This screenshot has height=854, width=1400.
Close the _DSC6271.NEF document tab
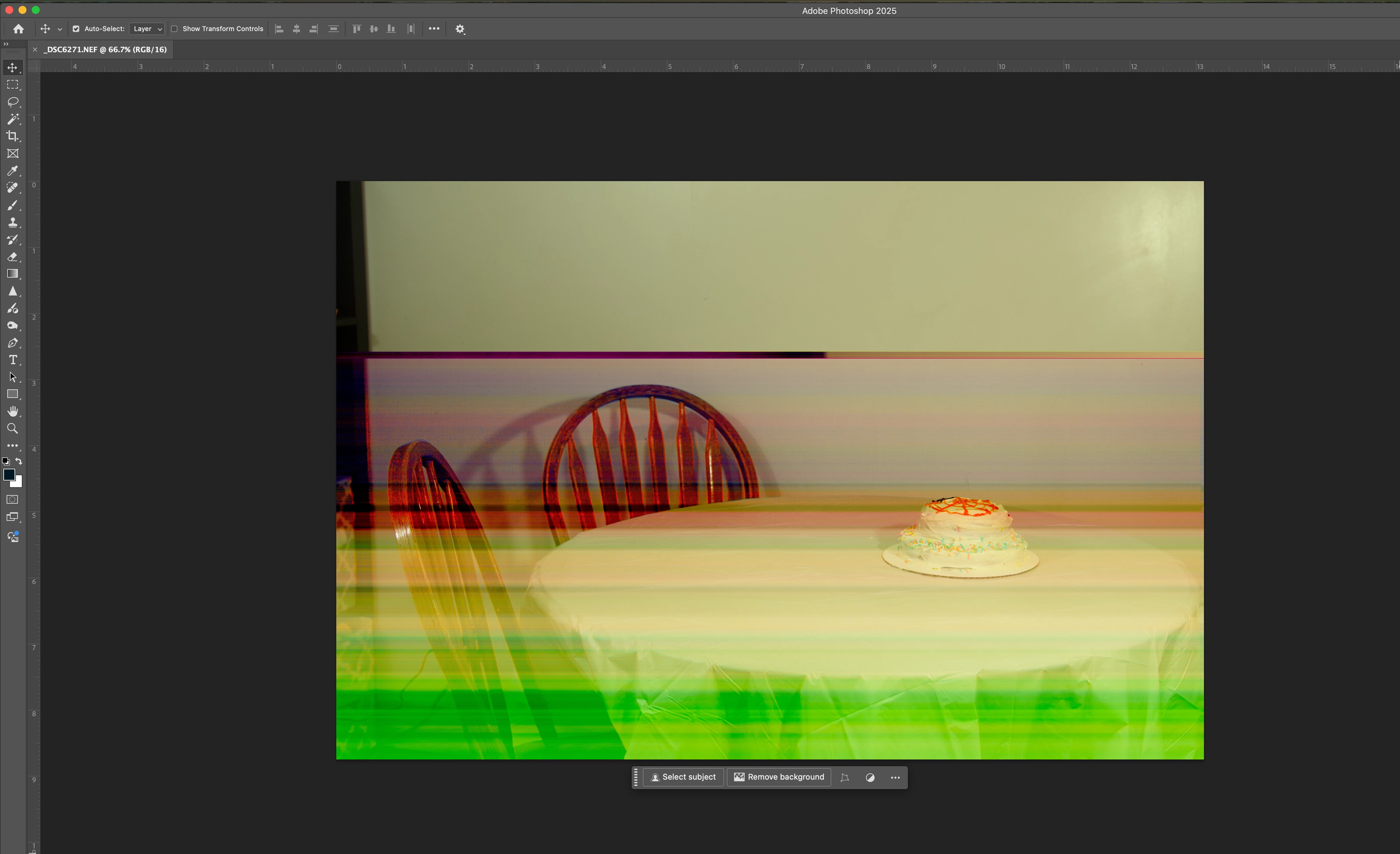tap(35, 50)
